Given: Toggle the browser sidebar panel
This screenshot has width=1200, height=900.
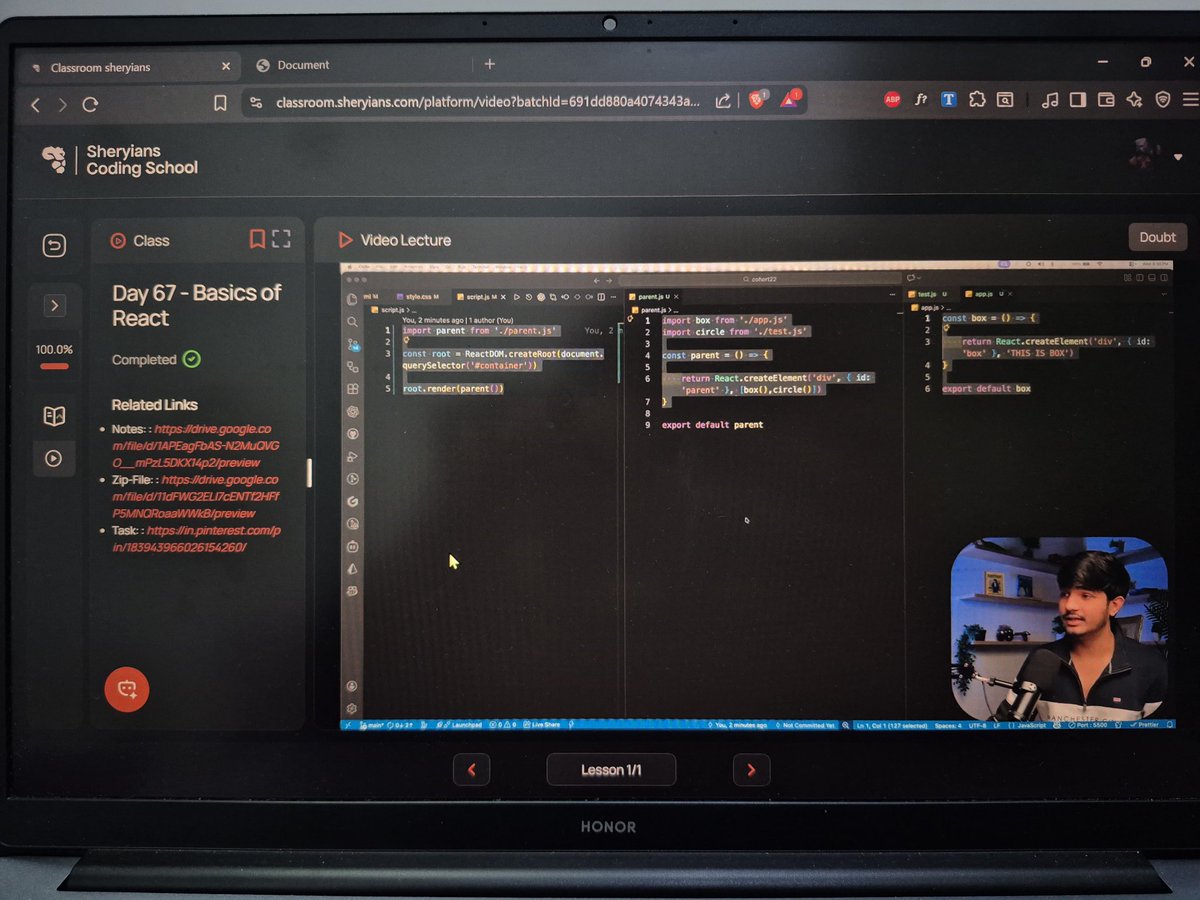Looking at the screenshot, I should click(1078, 99).
